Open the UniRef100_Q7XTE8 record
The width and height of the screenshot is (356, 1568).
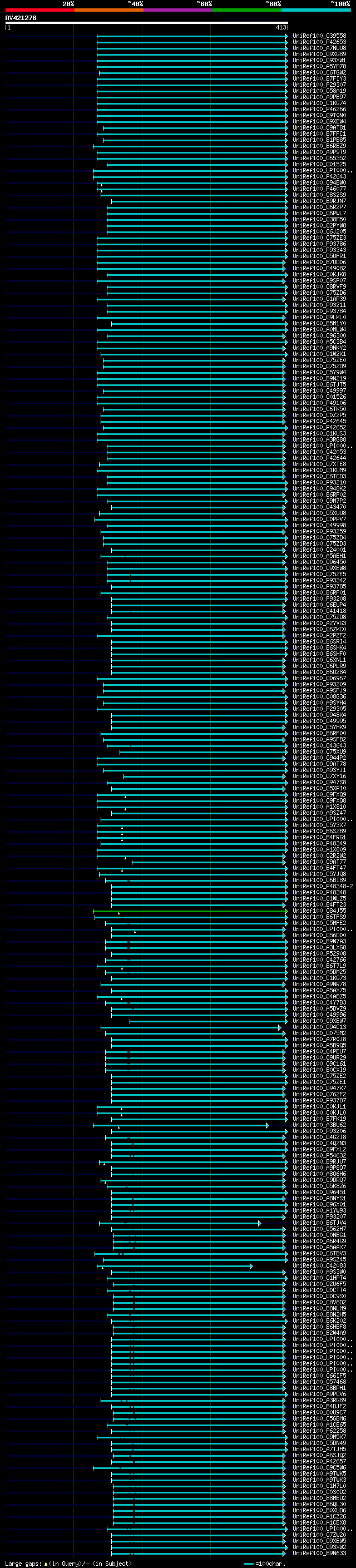[x=319, y=464]
